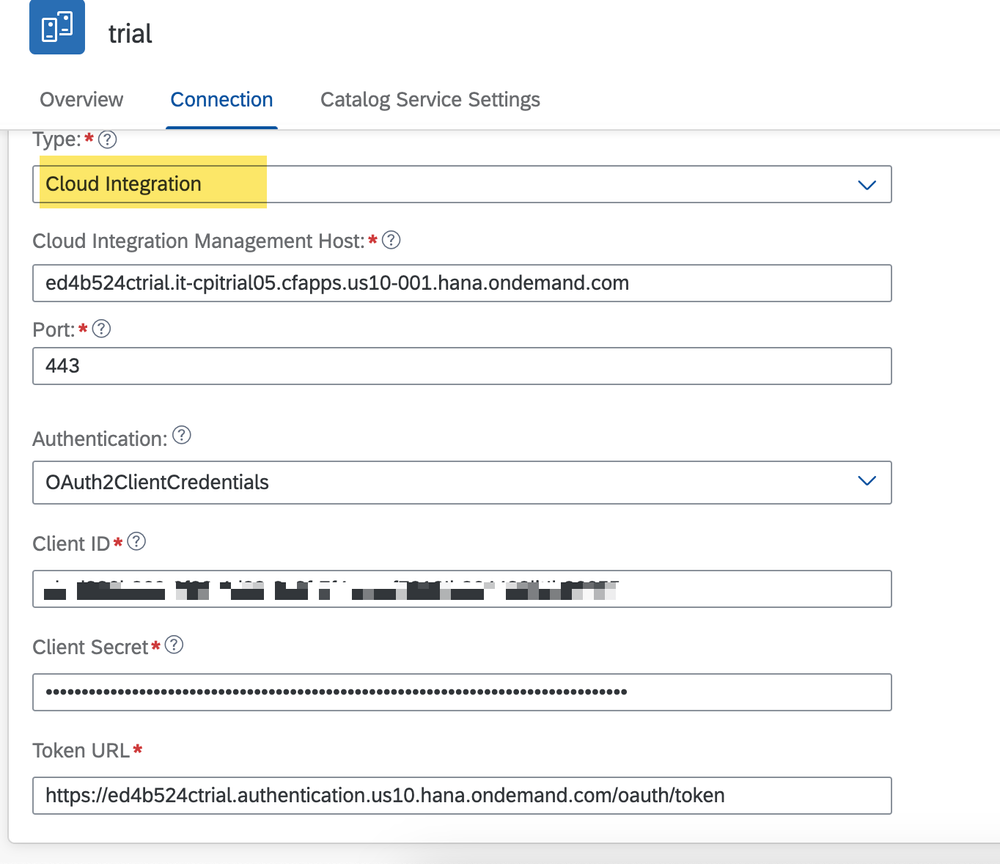
Task: Open help for the Client ID field
Action: point(136,542)
